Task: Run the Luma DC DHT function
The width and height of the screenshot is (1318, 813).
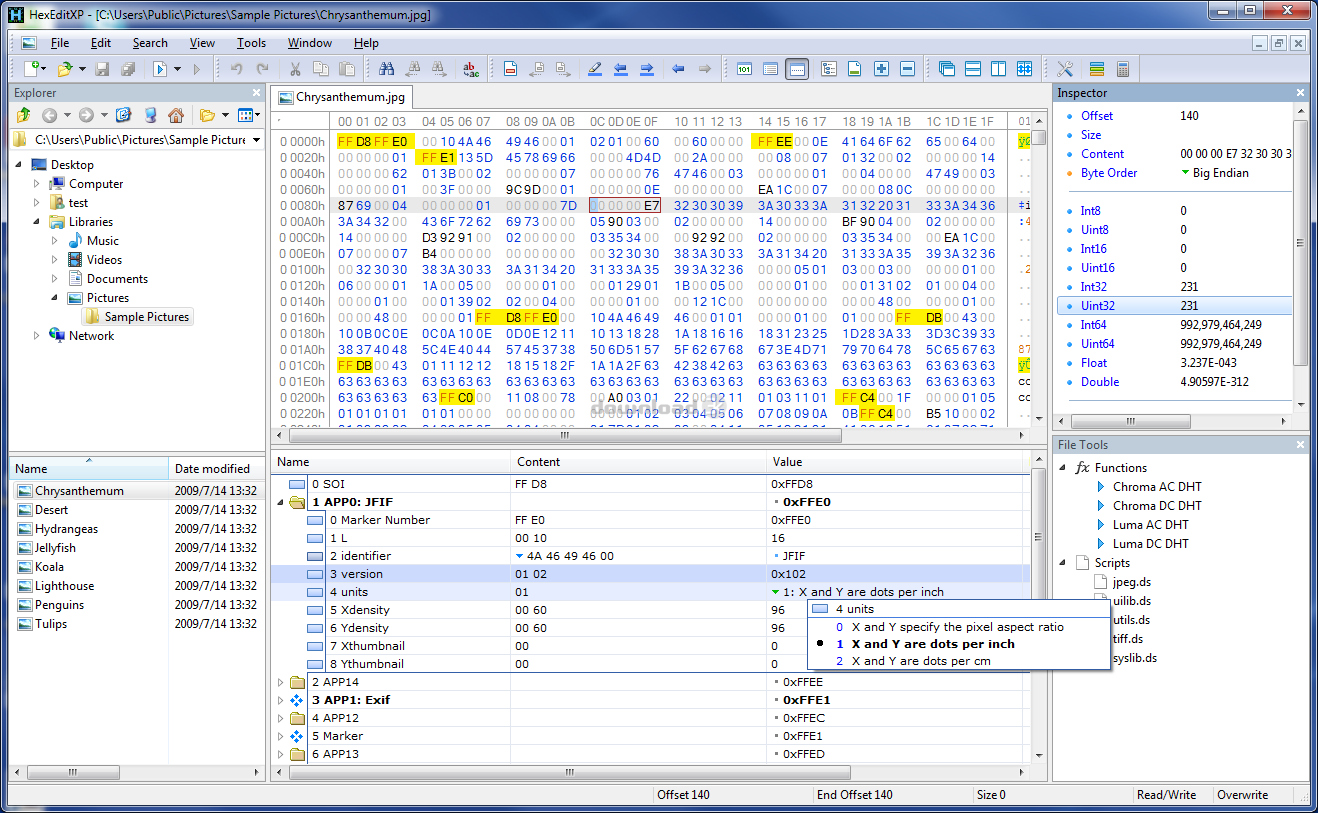Action: (1150, 544)
